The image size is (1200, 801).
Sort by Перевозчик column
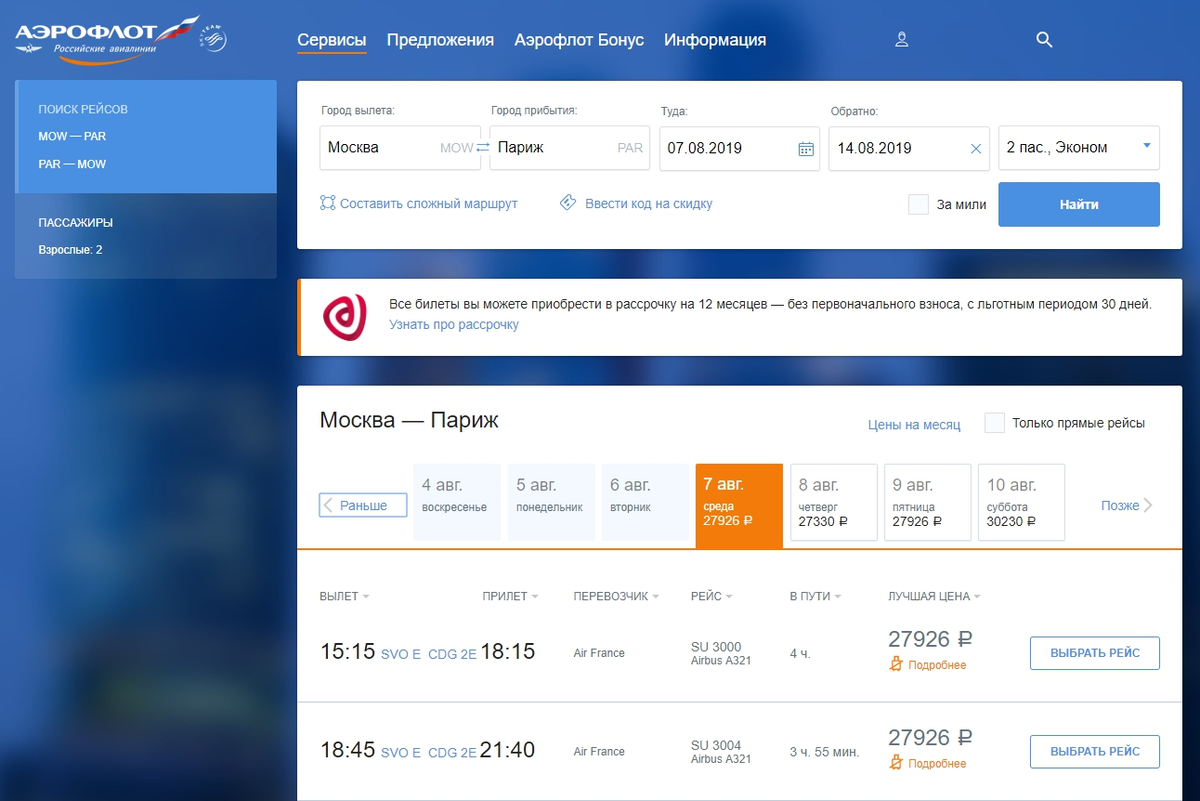616,596
